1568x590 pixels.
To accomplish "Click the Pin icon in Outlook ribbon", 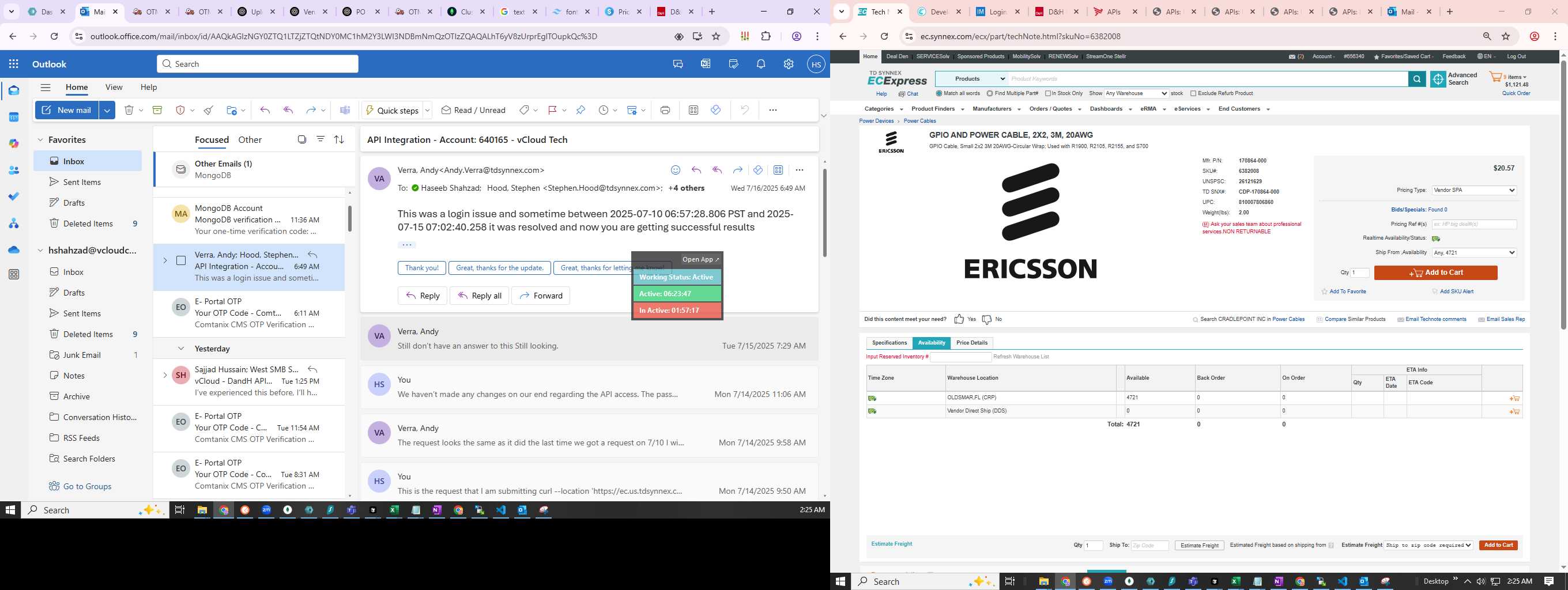I will (x=581, y=110).
